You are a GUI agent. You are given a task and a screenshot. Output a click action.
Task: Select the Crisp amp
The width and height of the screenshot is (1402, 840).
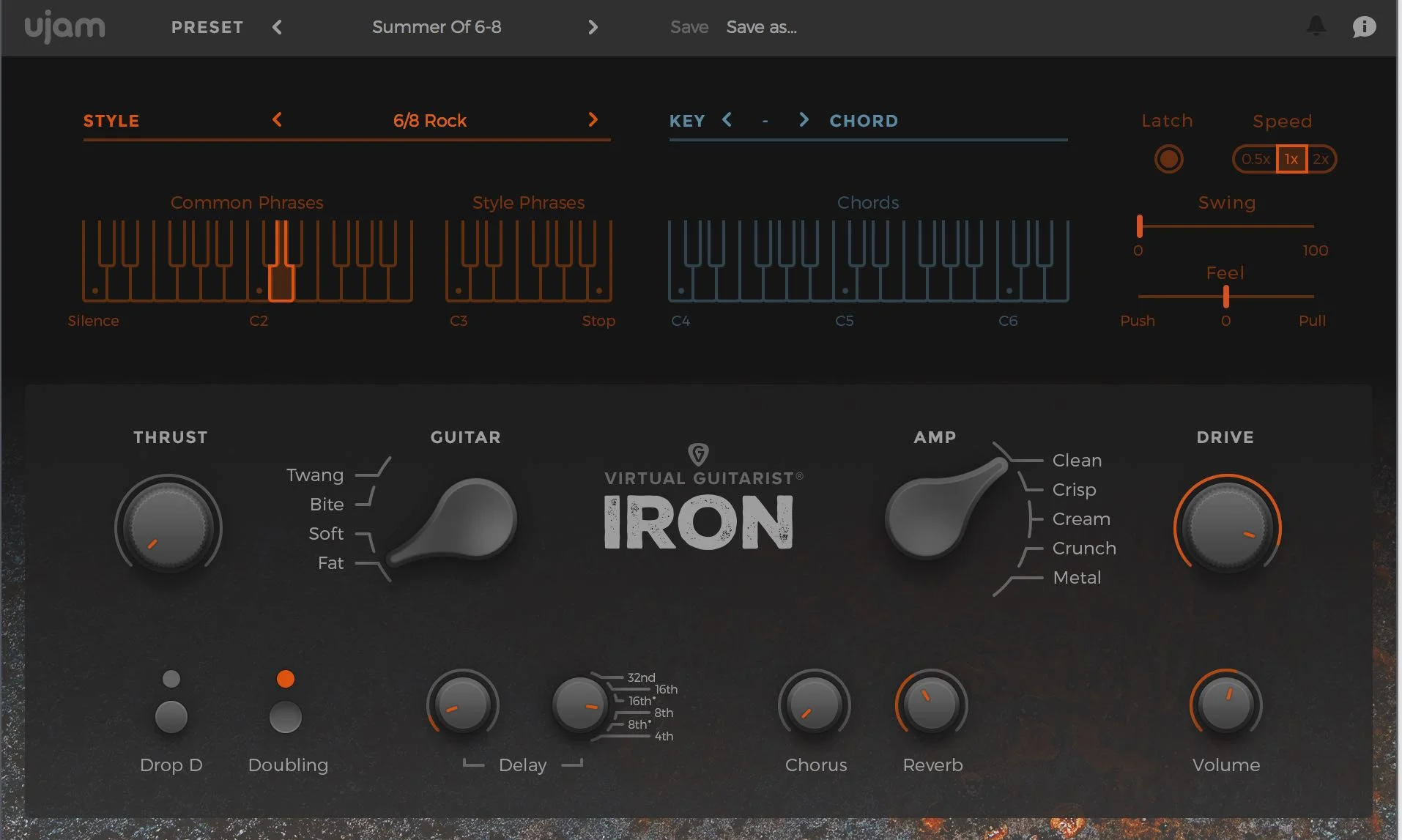[x=1074, y=490]
